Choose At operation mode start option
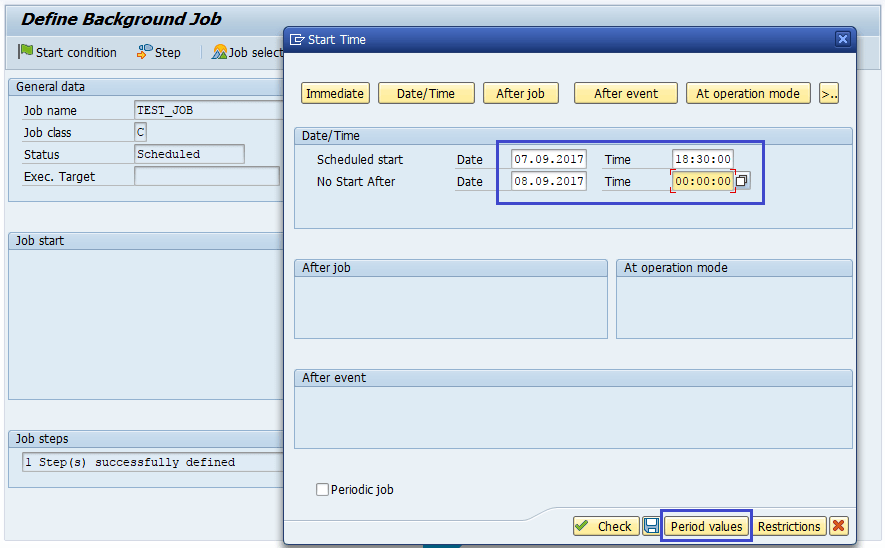This screenshot has width=885, height=548. pos(748,93)
